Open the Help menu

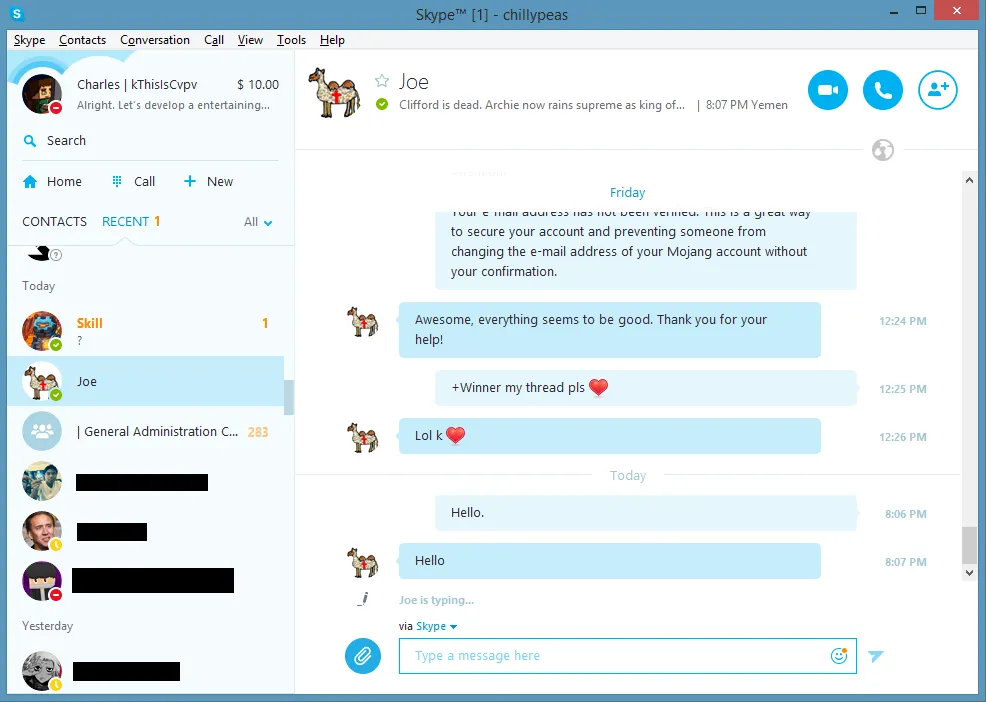pos(332,40)
